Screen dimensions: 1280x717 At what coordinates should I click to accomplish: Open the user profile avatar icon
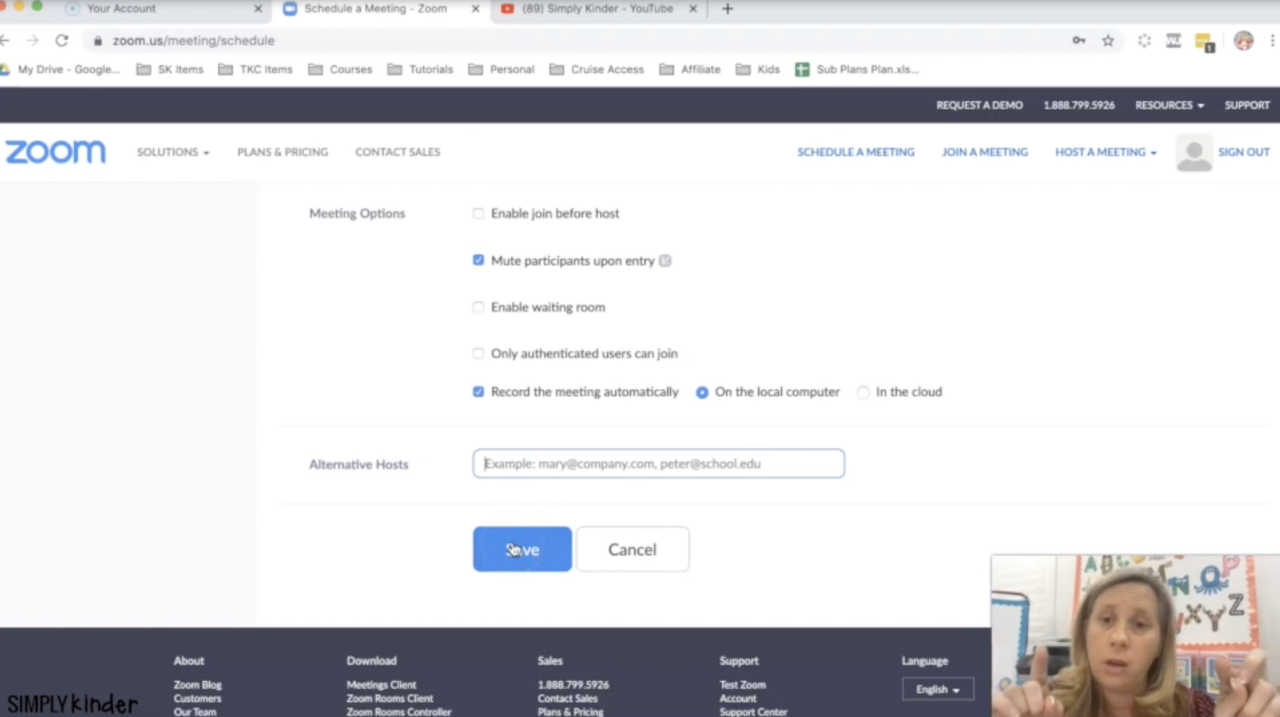(x=1194, y=153)
